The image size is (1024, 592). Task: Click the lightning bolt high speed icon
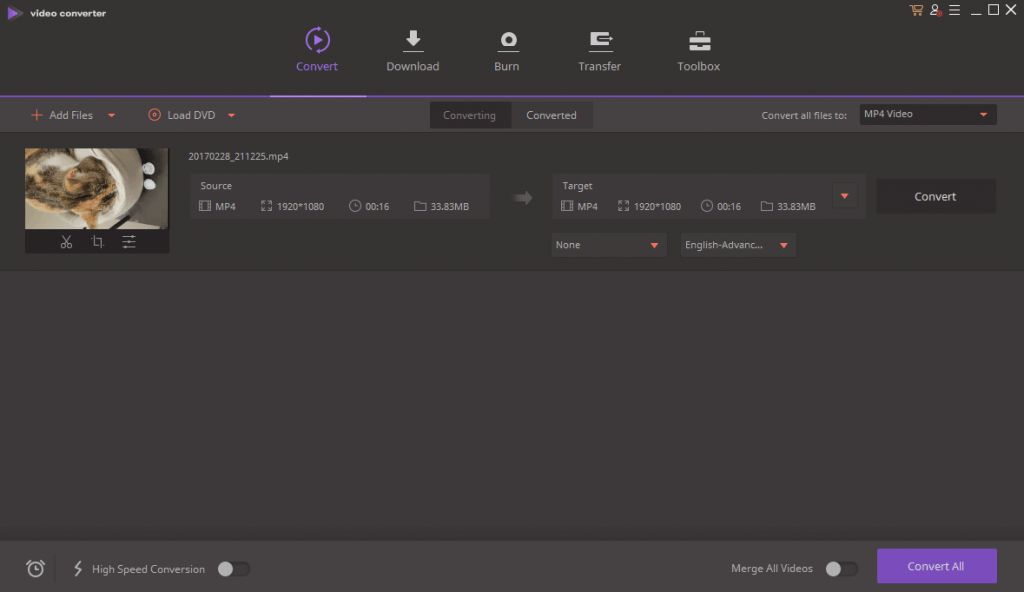point(78,568)
